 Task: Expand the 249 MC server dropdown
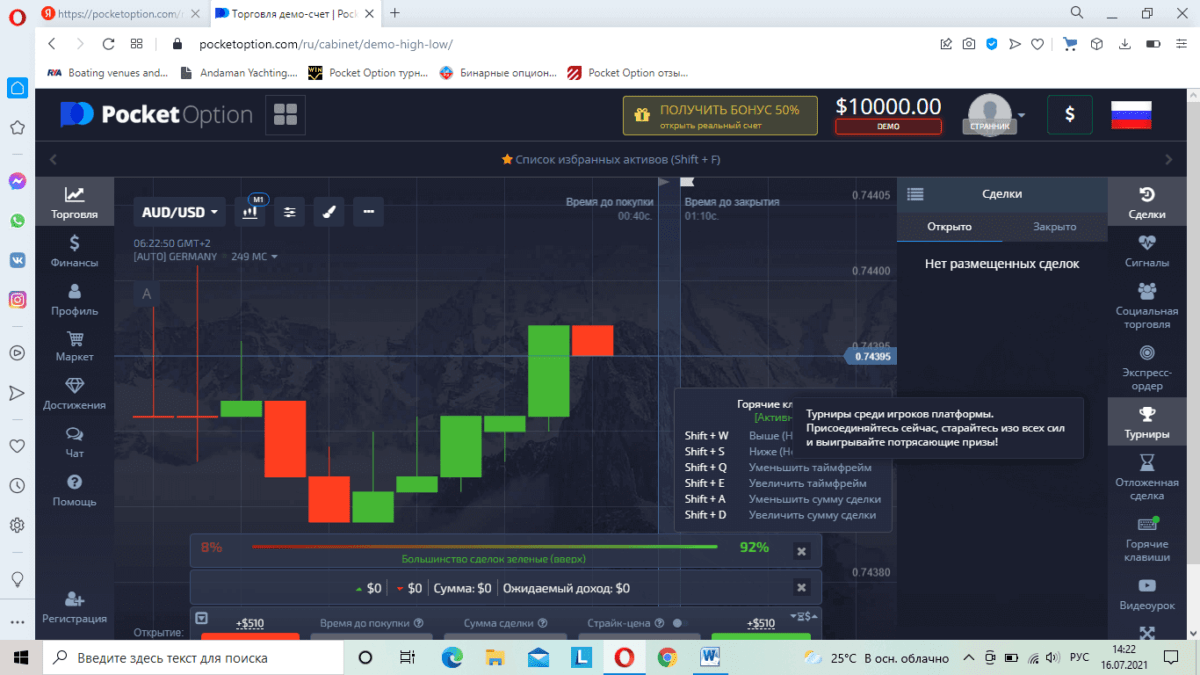pos(254,257)
